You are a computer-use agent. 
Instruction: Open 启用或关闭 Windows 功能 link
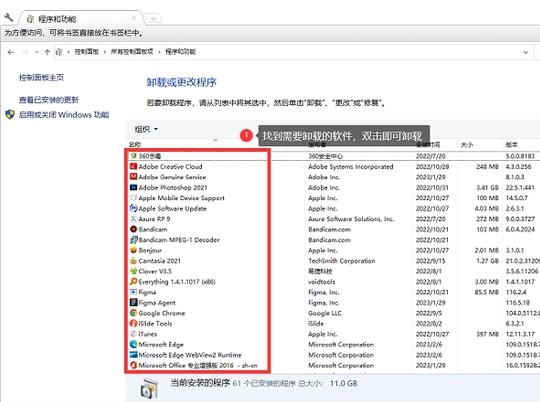(x=64, y=115)
